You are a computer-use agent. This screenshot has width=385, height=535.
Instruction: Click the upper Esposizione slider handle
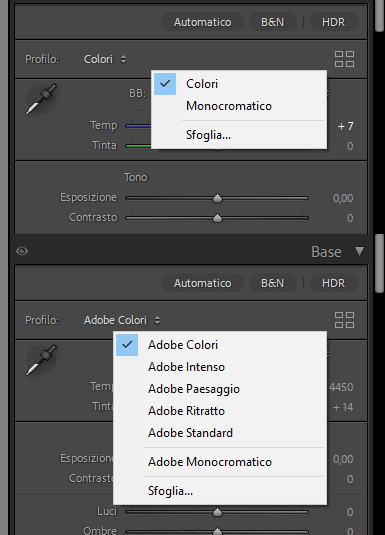217,198
